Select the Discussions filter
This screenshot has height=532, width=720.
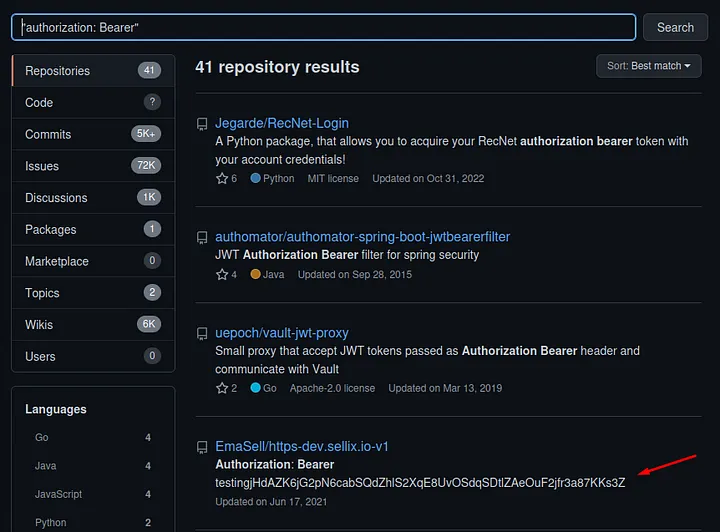point(93,197)
